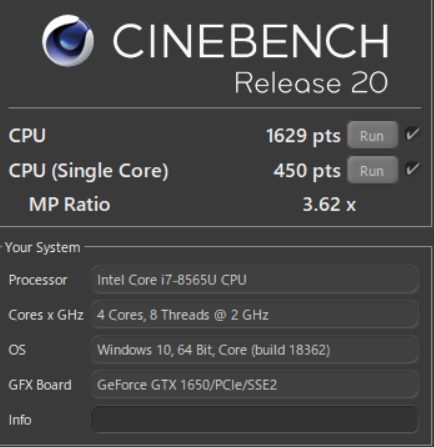Click the Cinebench sphere logo icon
434x447 pixels.
(x=68, y=40)
